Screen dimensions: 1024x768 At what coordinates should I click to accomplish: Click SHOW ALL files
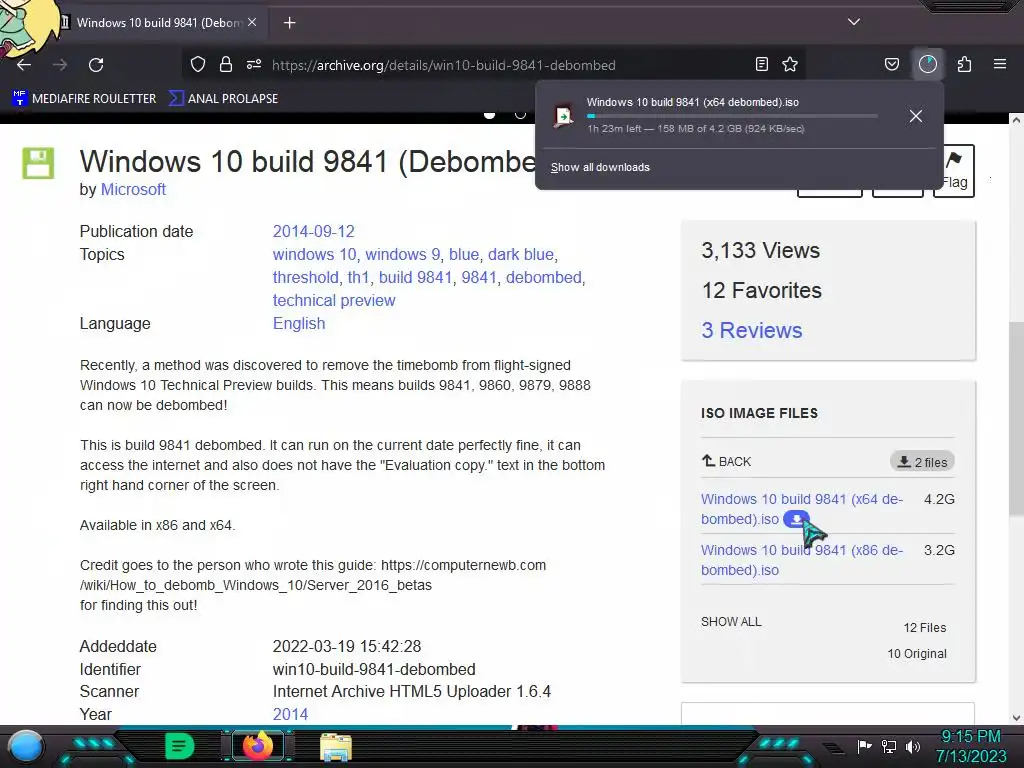point(731,622)
